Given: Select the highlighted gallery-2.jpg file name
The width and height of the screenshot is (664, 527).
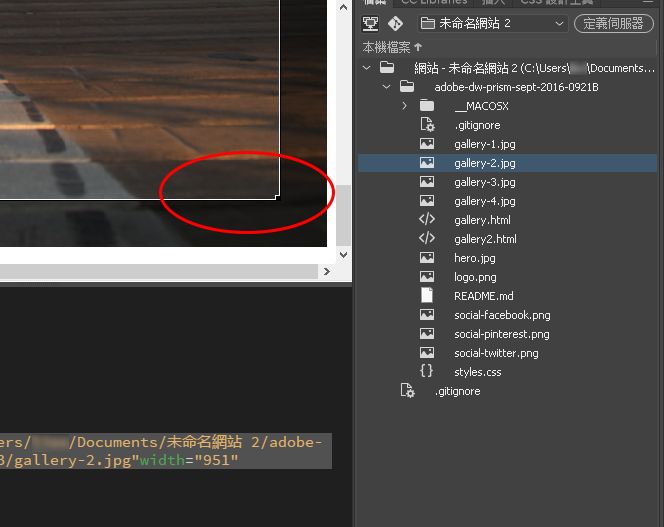Looking at the screenshot, I should coord(485,163).
